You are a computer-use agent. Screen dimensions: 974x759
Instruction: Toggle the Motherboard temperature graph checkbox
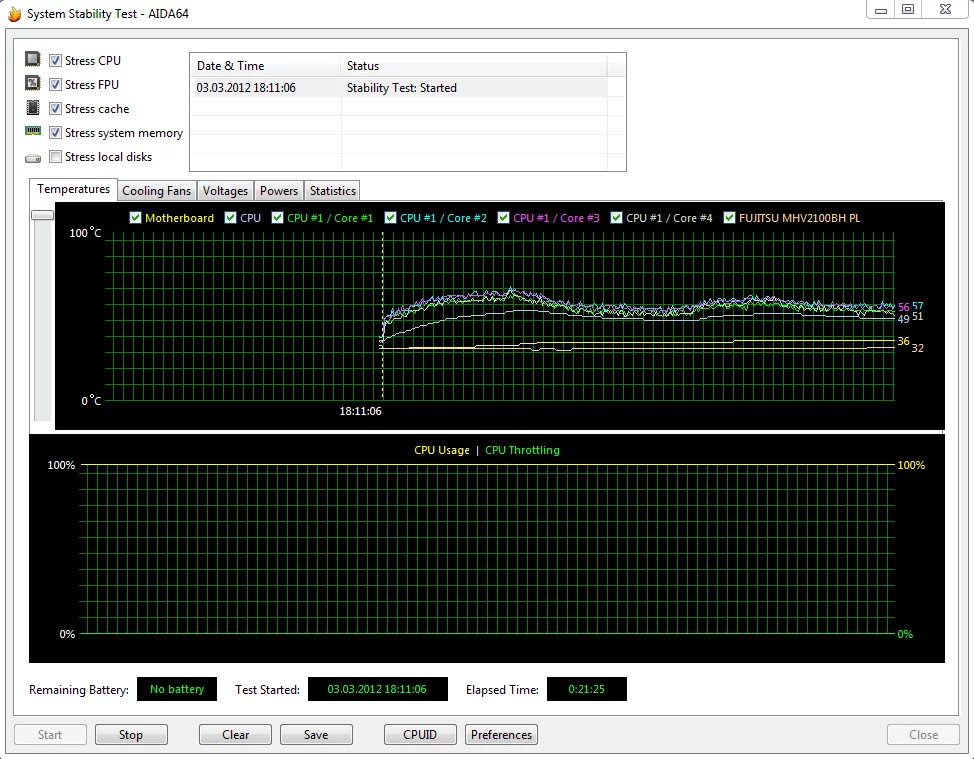136,218
